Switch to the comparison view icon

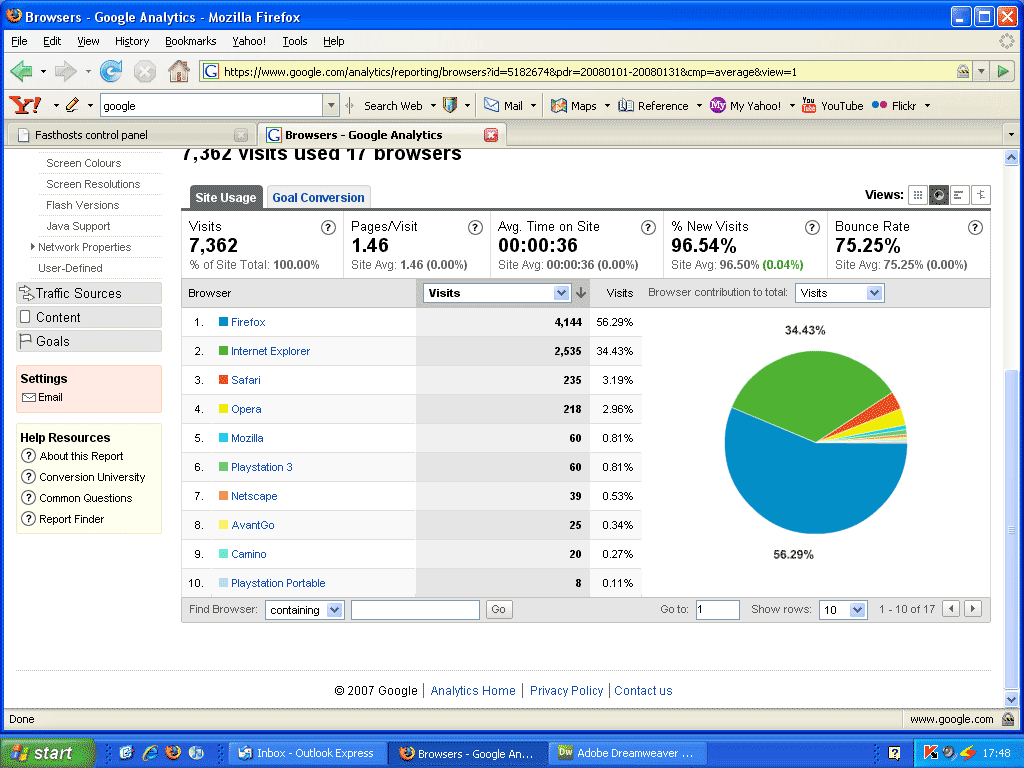point(980,195)
